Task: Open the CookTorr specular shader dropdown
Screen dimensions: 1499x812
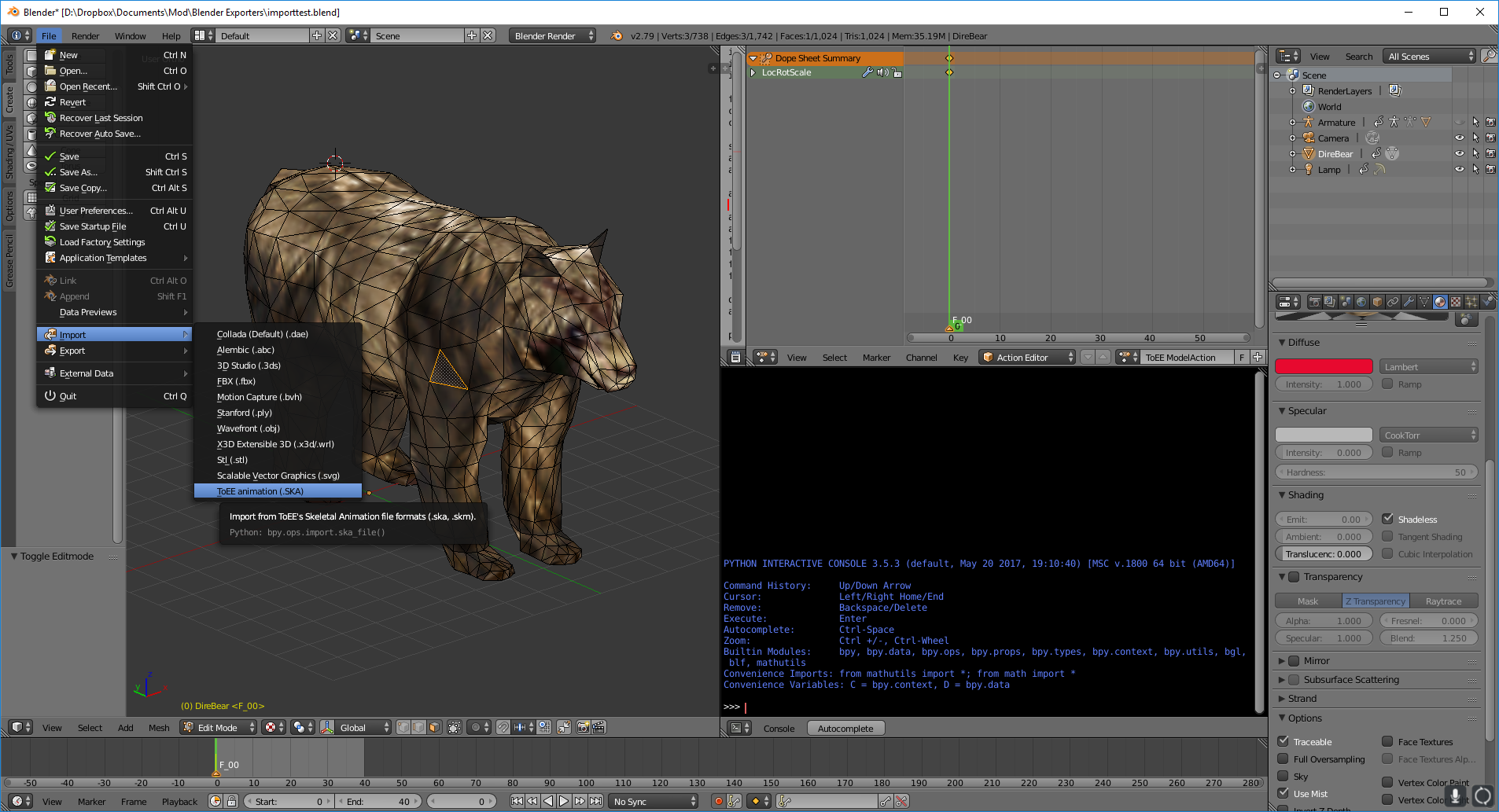Action: pos(1429,435)
